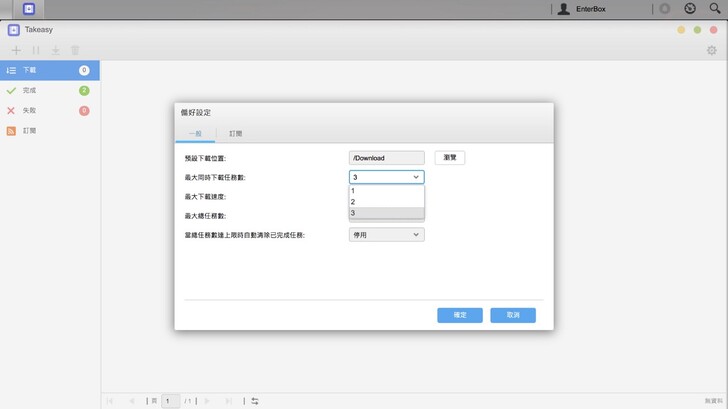Go to previous page in pager

132,401
